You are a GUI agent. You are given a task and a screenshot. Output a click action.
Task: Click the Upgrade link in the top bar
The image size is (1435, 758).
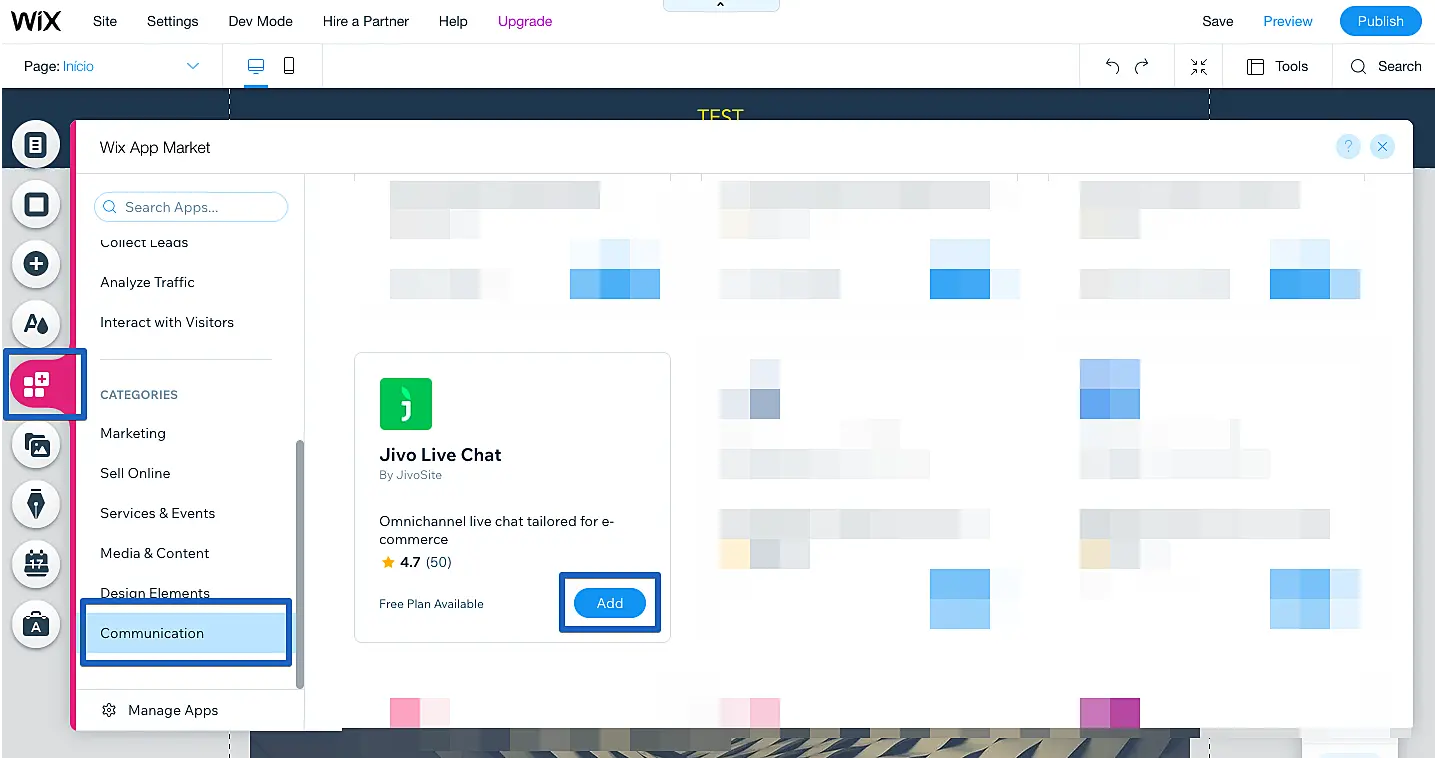click(x=525, y=21)
